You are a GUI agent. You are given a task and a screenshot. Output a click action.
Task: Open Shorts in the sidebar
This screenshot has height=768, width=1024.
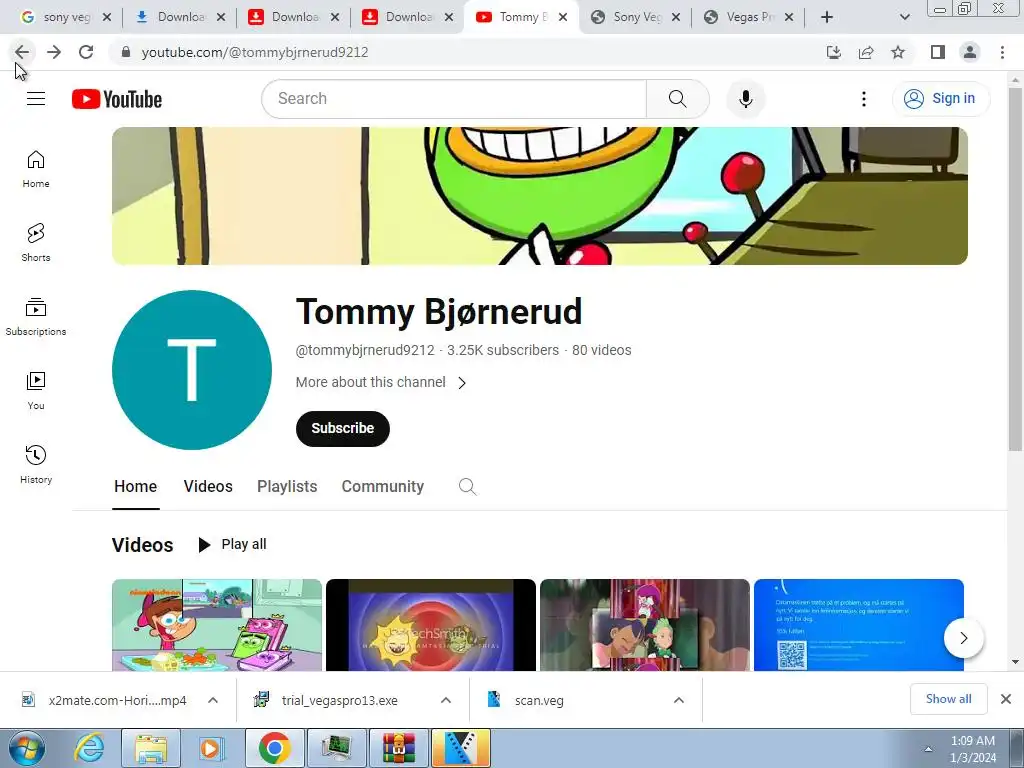36,243
